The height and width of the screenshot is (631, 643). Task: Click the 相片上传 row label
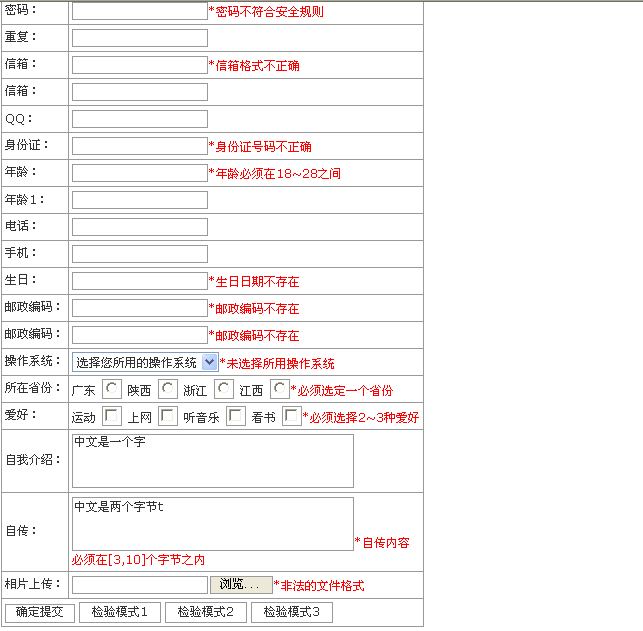point(33,583)
